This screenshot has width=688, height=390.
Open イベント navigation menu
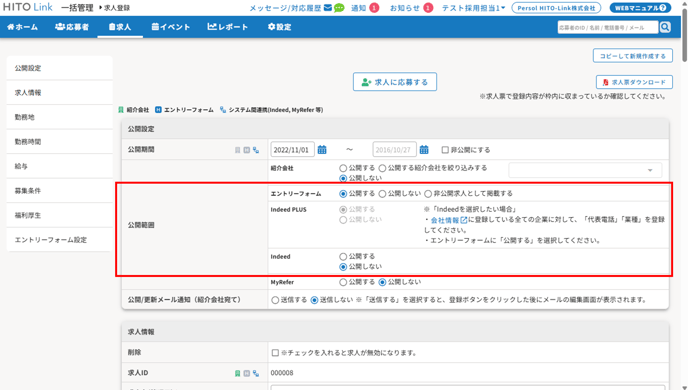point(171,27)
